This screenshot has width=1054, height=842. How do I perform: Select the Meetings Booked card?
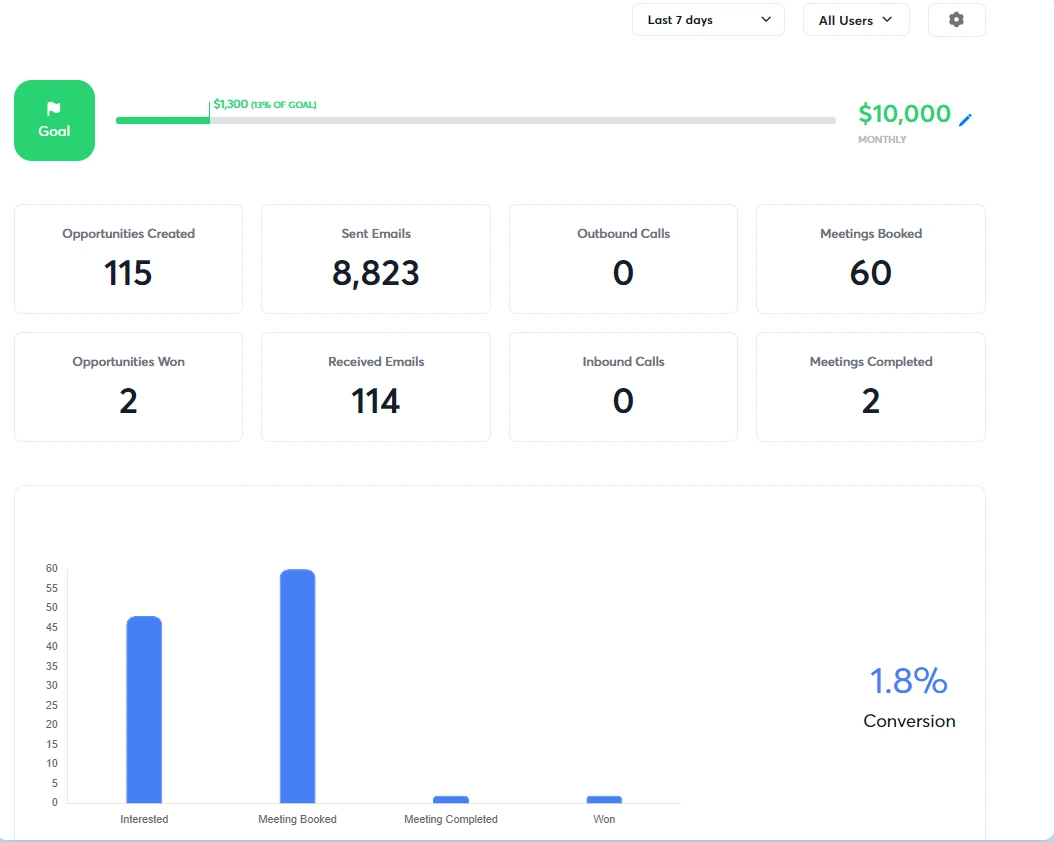pyautogui.click(x=870, y=259)
